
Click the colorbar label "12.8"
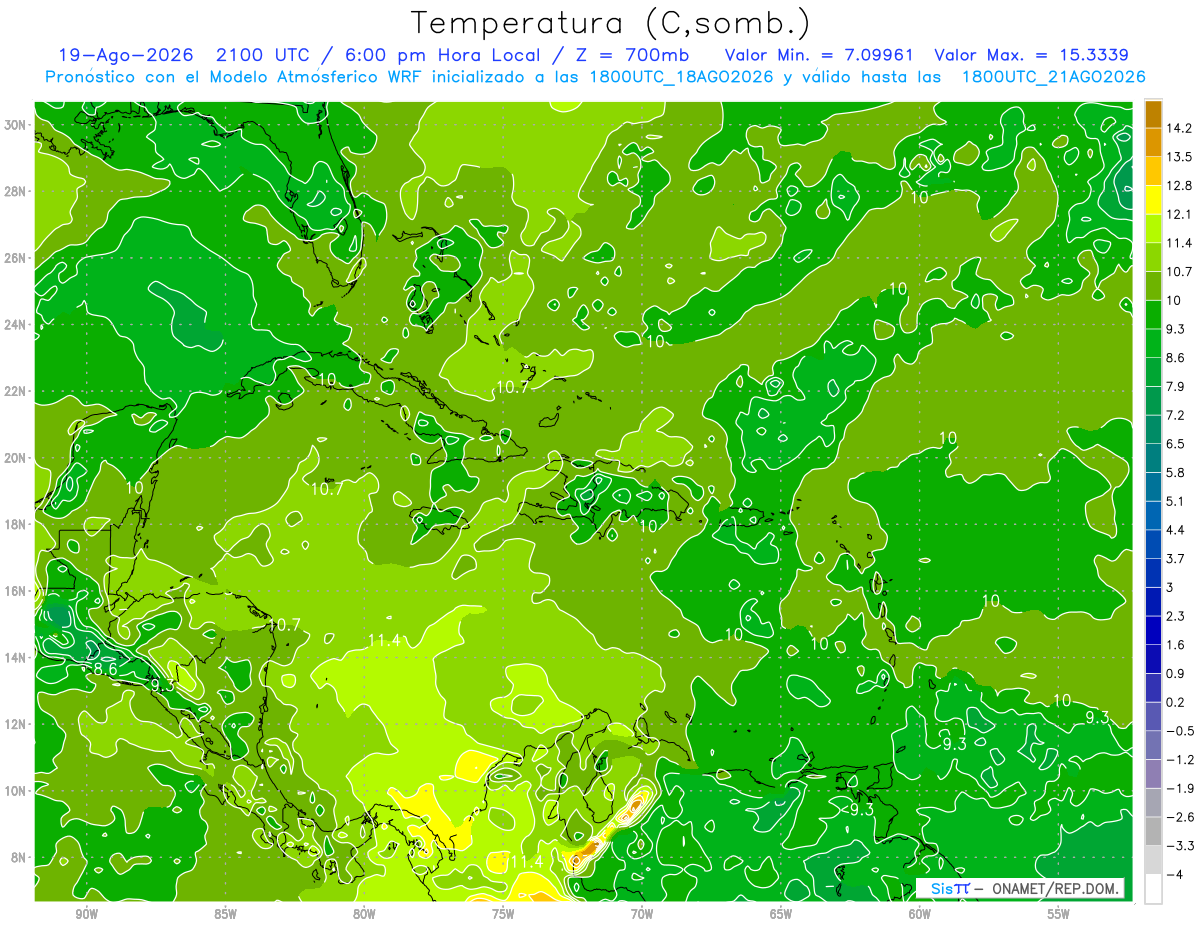click(1178, 186)
